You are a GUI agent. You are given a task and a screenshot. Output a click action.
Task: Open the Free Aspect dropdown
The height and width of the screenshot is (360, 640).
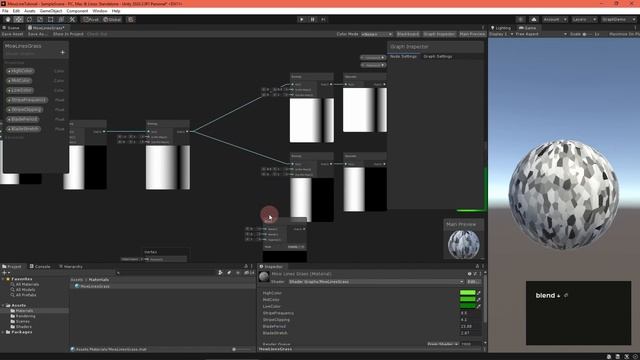541,34
